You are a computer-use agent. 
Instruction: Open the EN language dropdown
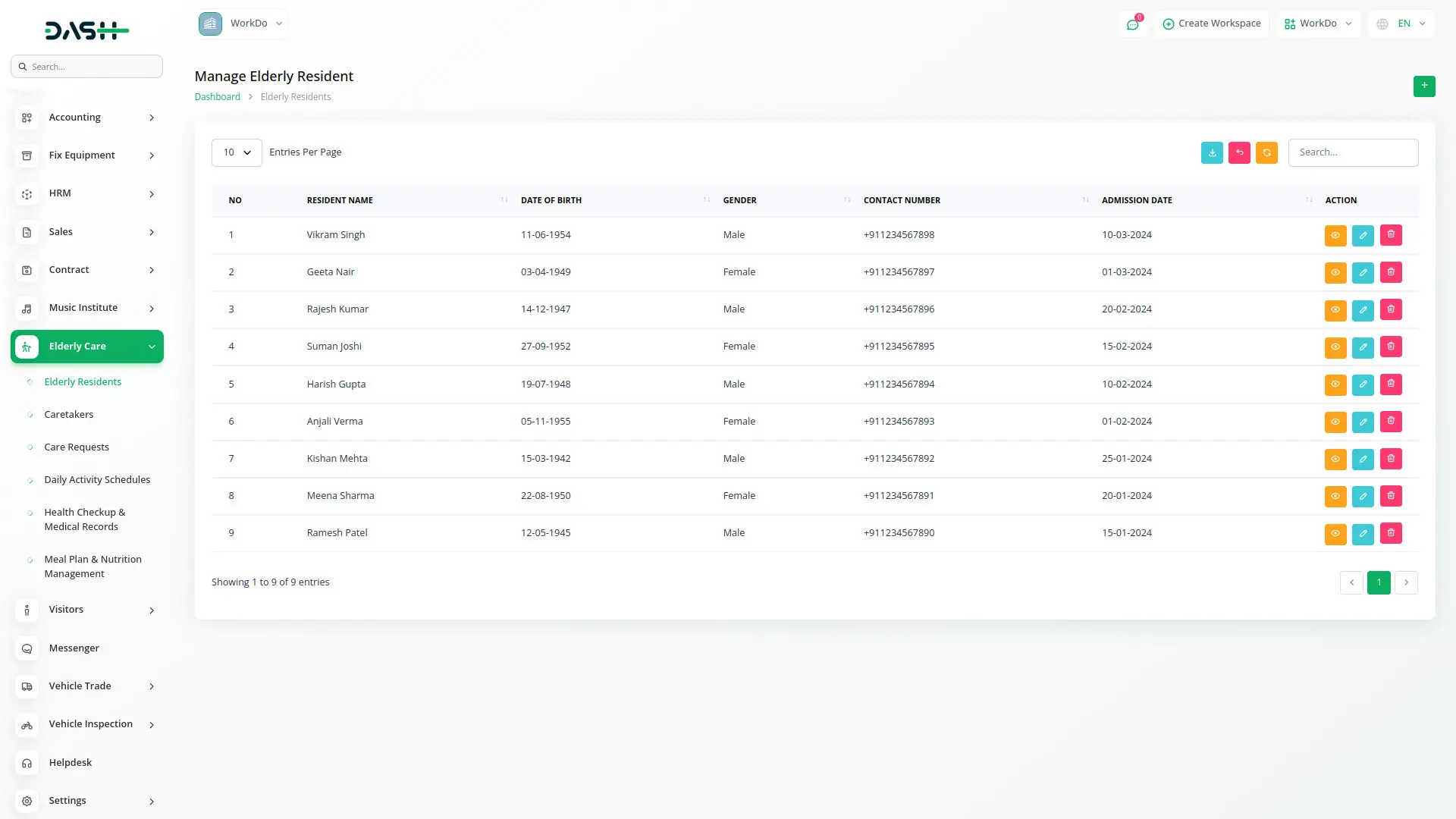point(1401,24)
